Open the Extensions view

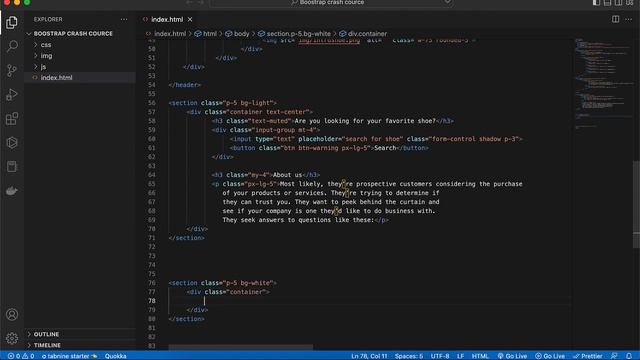point(12,119)
